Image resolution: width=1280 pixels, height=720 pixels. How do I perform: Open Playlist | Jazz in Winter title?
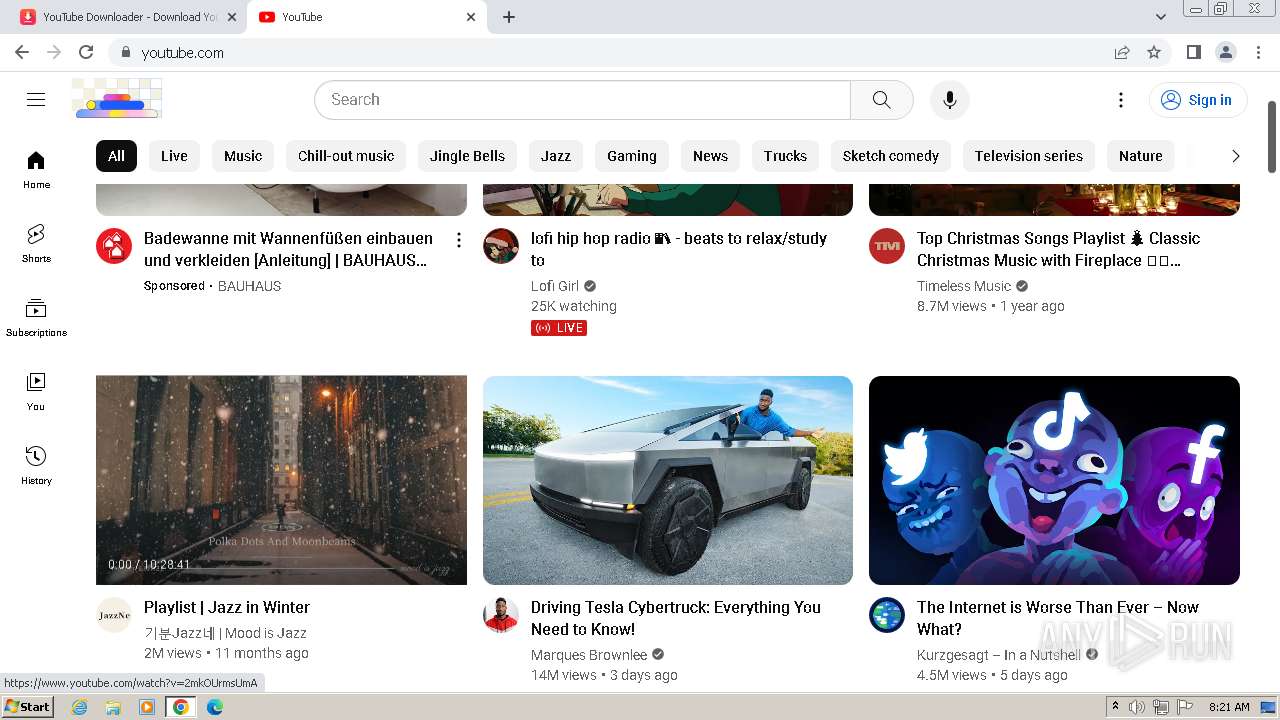click(x=227, y=607)
